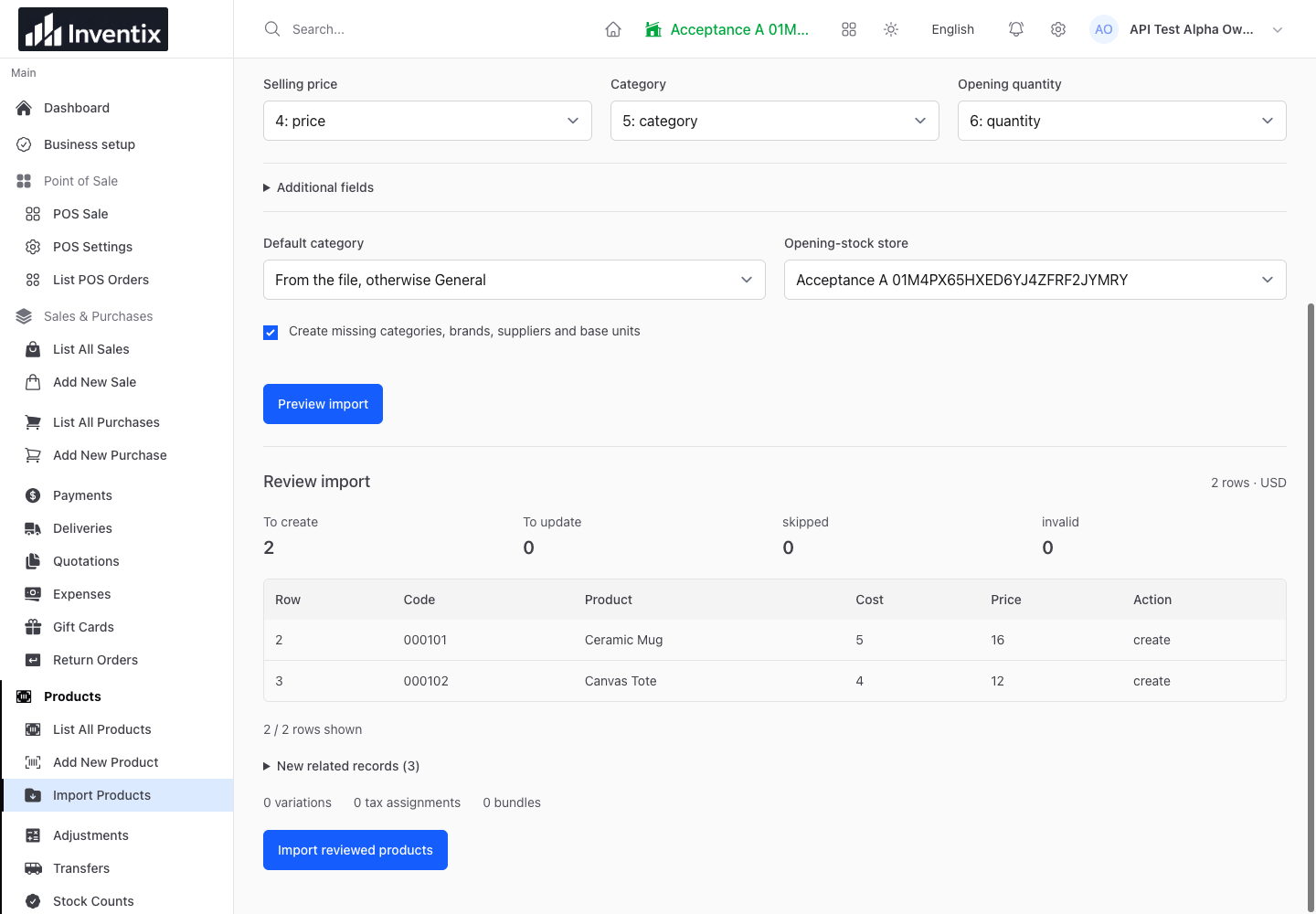Click the Gift Cards gift icon
The width and height of the screenshot is (1316, 914).
point(33,627)
